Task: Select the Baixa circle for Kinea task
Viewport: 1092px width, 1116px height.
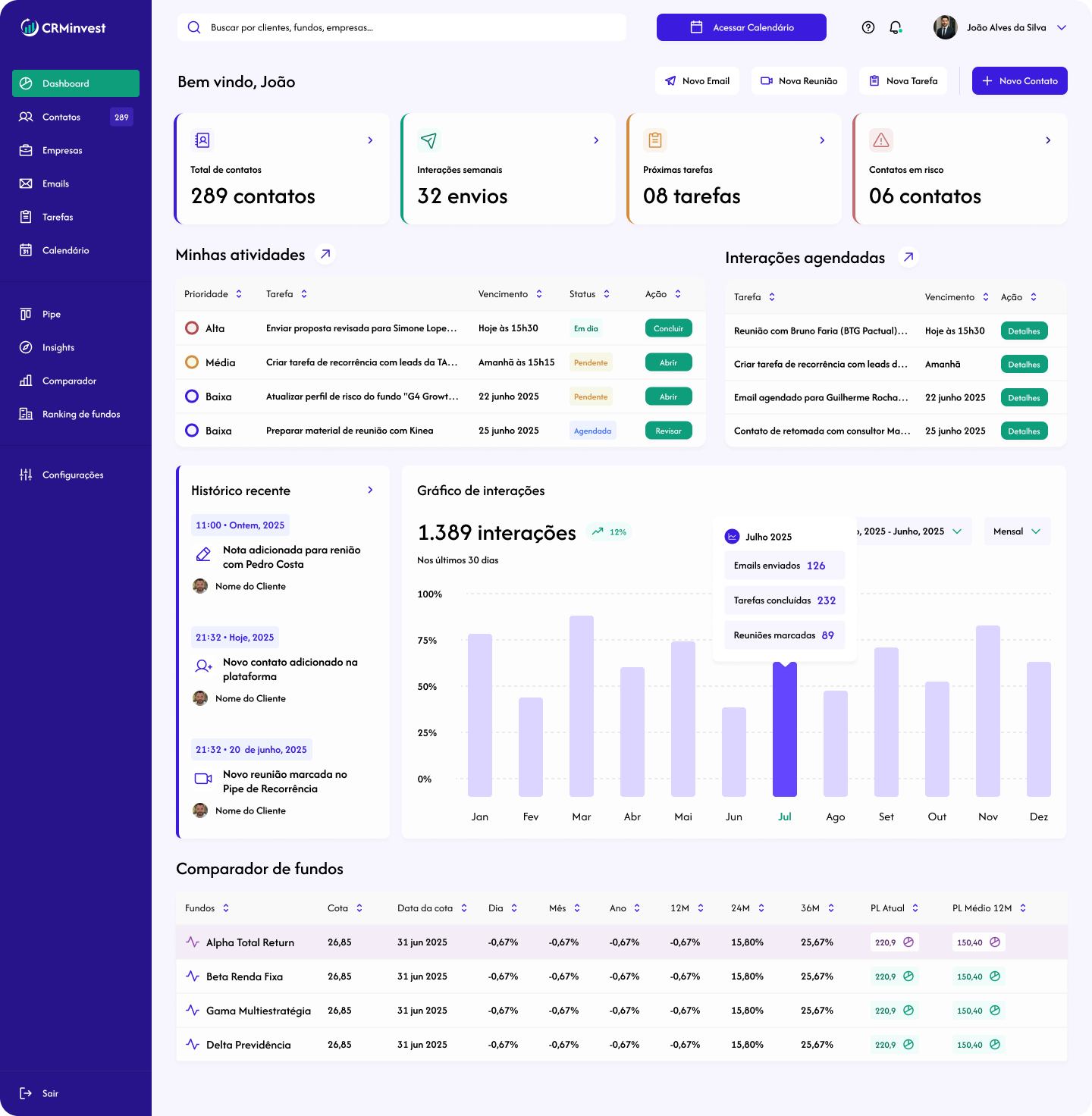Action: (192, 431)
